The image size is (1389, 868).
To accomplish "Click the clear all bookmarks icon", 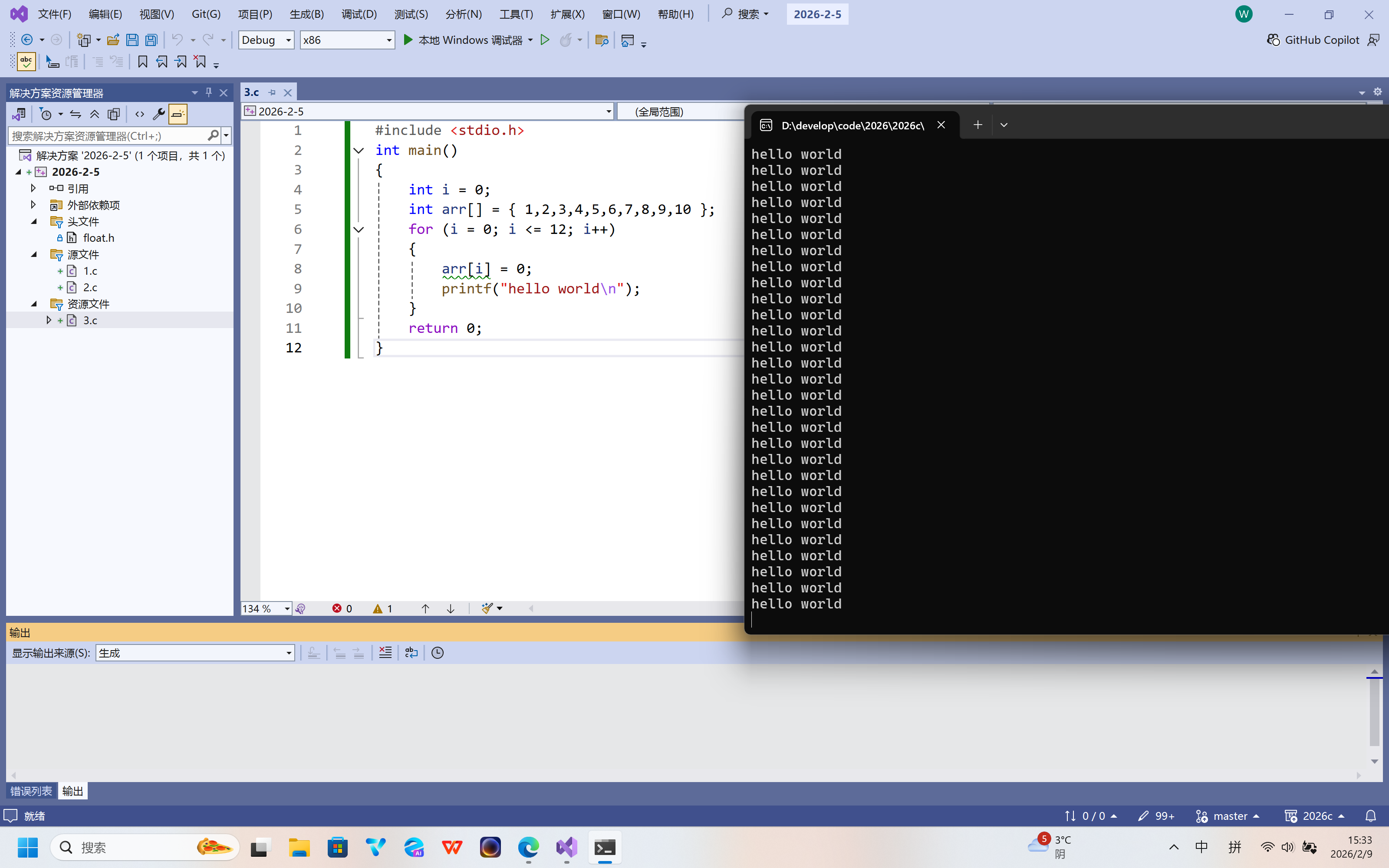I will pyautogui.click(x=200, y=62).
